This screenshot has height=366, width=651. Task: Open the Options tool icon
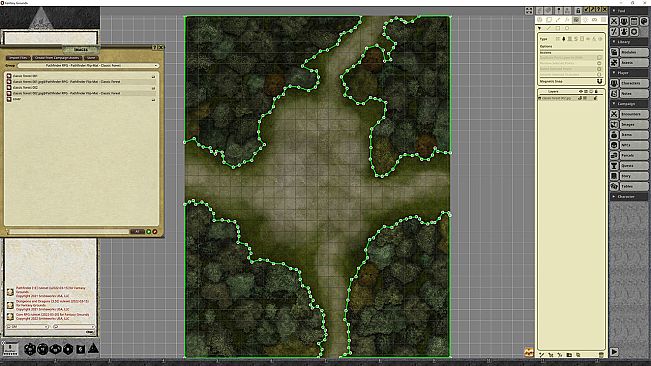(x=634, y=32)
